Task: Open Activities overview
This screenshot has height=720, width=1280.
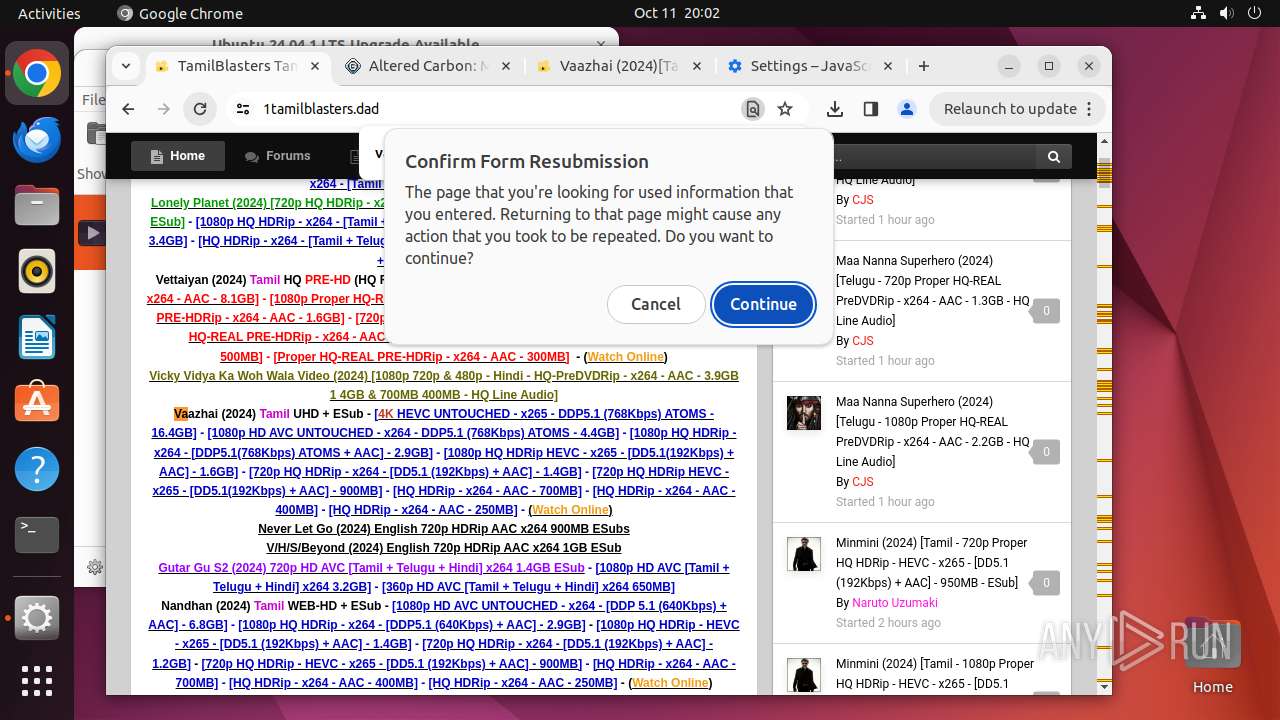Action: click(x=49, y=13)
